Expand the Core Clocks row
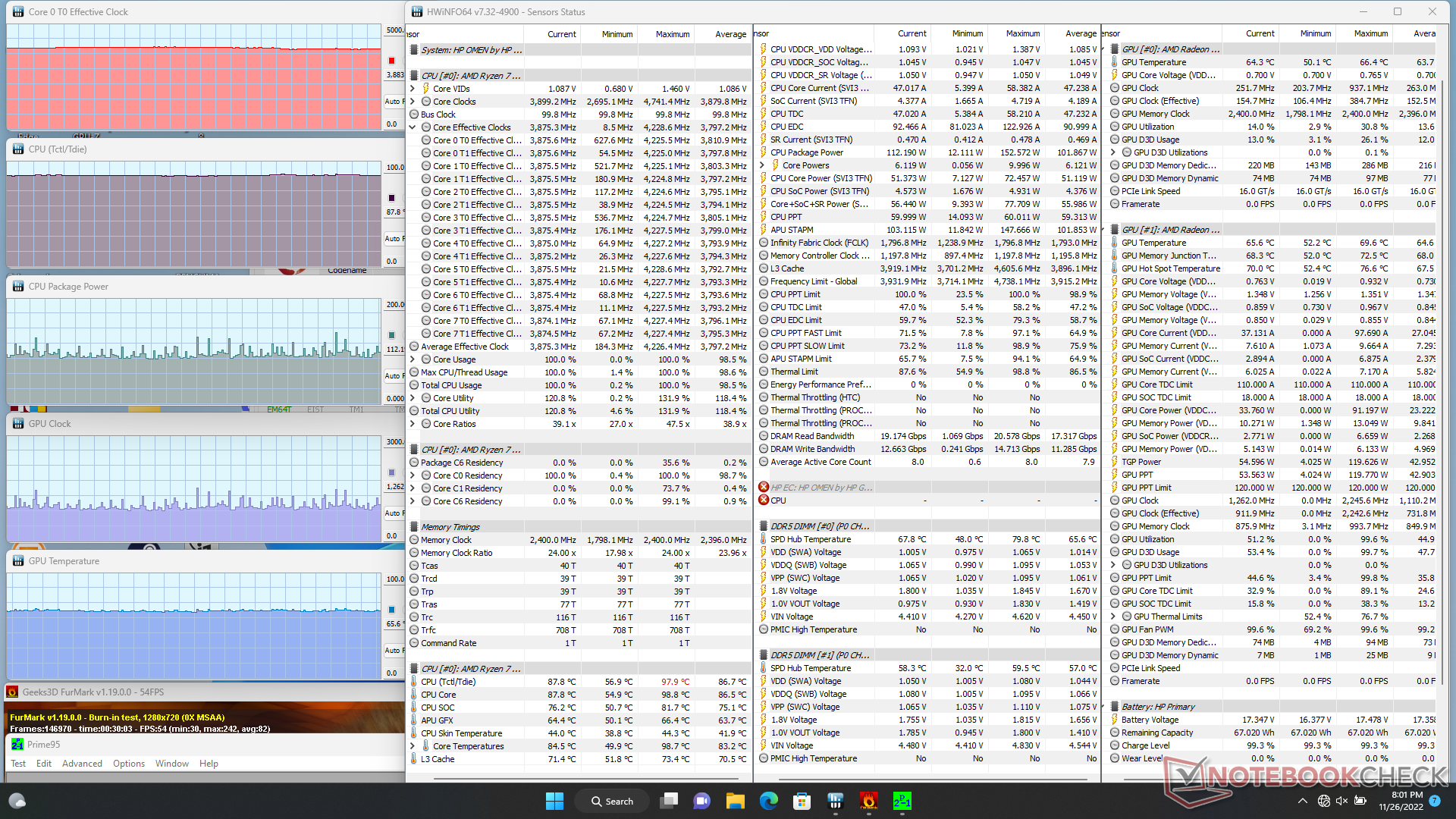Viewport: 1456px width, 819px height. 413,102
